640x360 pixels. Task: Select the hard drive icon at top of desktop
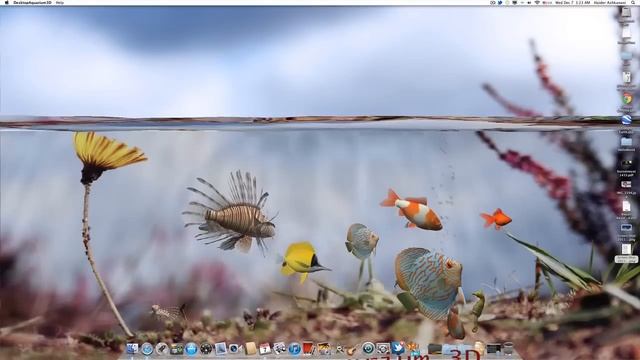[626, 12]
